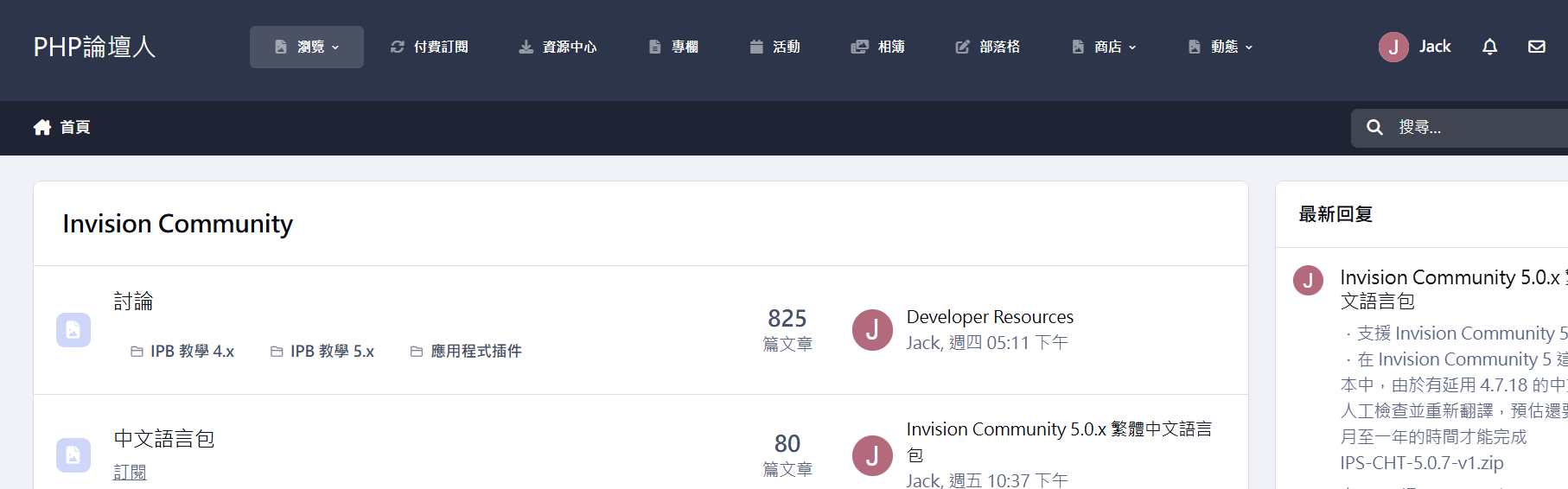Click the PHP論壇人 site logo
Screen dimensions: 1568x489
pos(94,47)
